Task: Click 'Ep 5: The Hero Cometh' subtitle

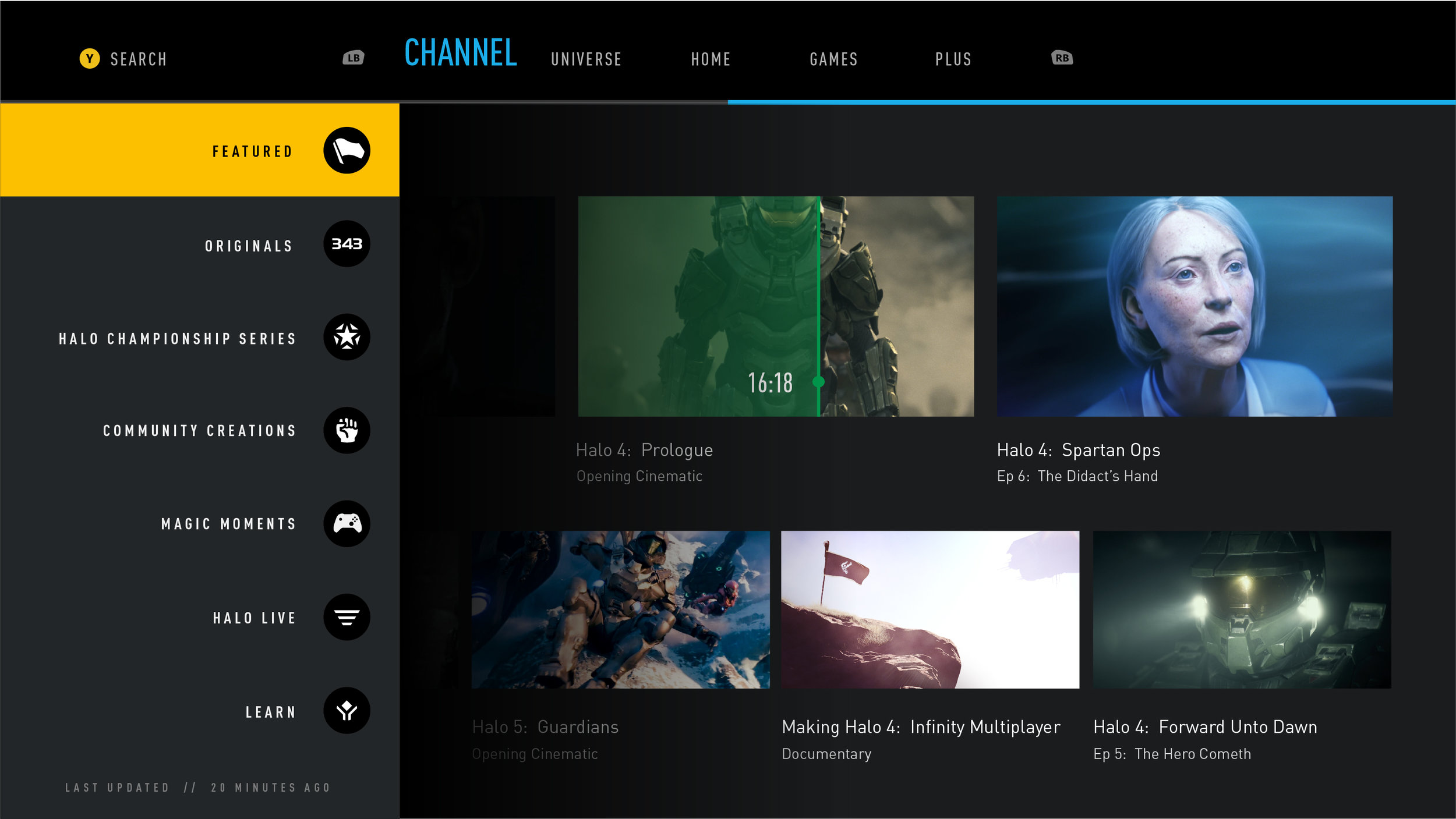Action: pyautogui.click(x=1172, y=754)
